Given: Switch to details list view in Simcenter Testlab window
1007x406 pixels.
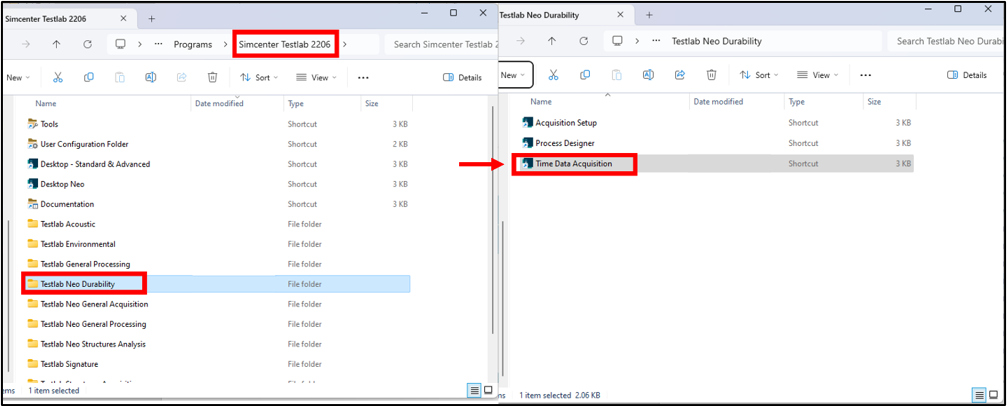Looking at the screenshot, I should pos(474,390).
